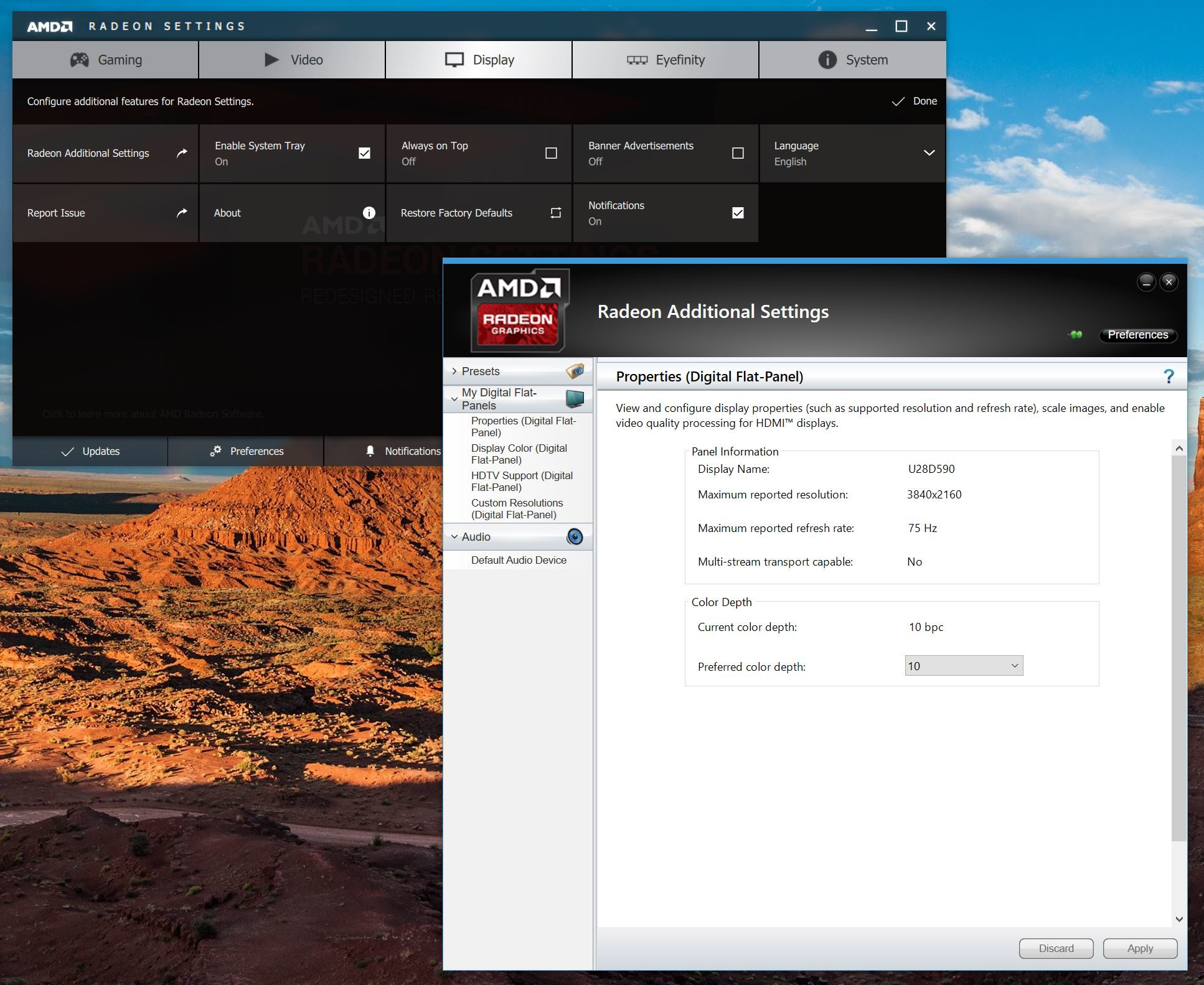Click the info icon on System tab
Image resolution: width=1204 pixels, height=985 pixels.
click(x=827, y=60)
